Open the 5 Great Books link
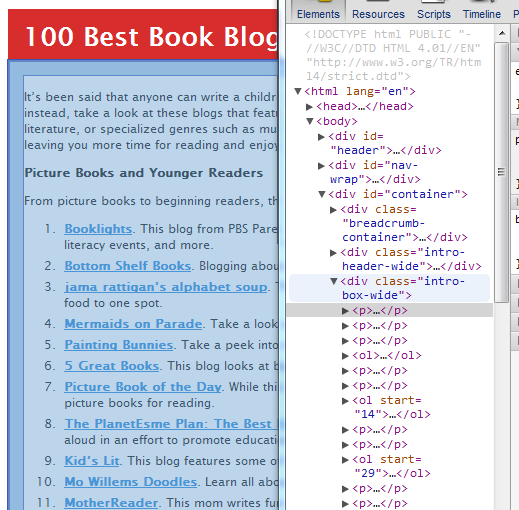This screenshot has width=519, height=510. [x=112, y=366]
